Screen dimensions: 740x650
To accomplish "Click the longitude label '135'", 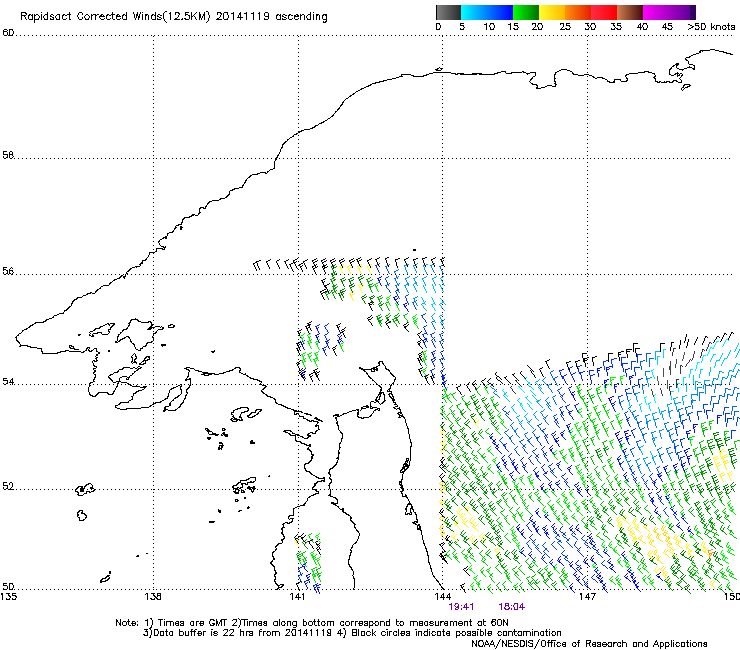I will (x=9, y=597).
